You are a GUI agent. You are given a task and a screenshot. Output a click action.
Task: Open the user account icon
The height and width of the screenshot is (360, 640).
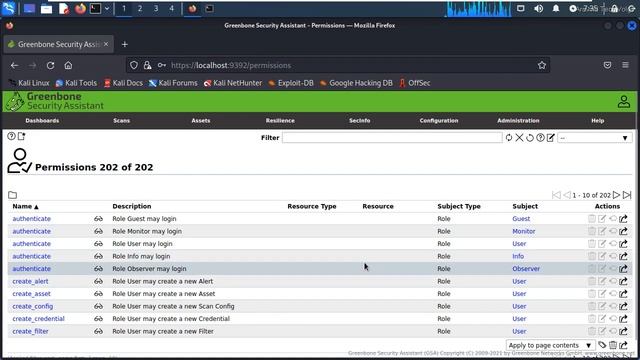click(x=624, y=102)
